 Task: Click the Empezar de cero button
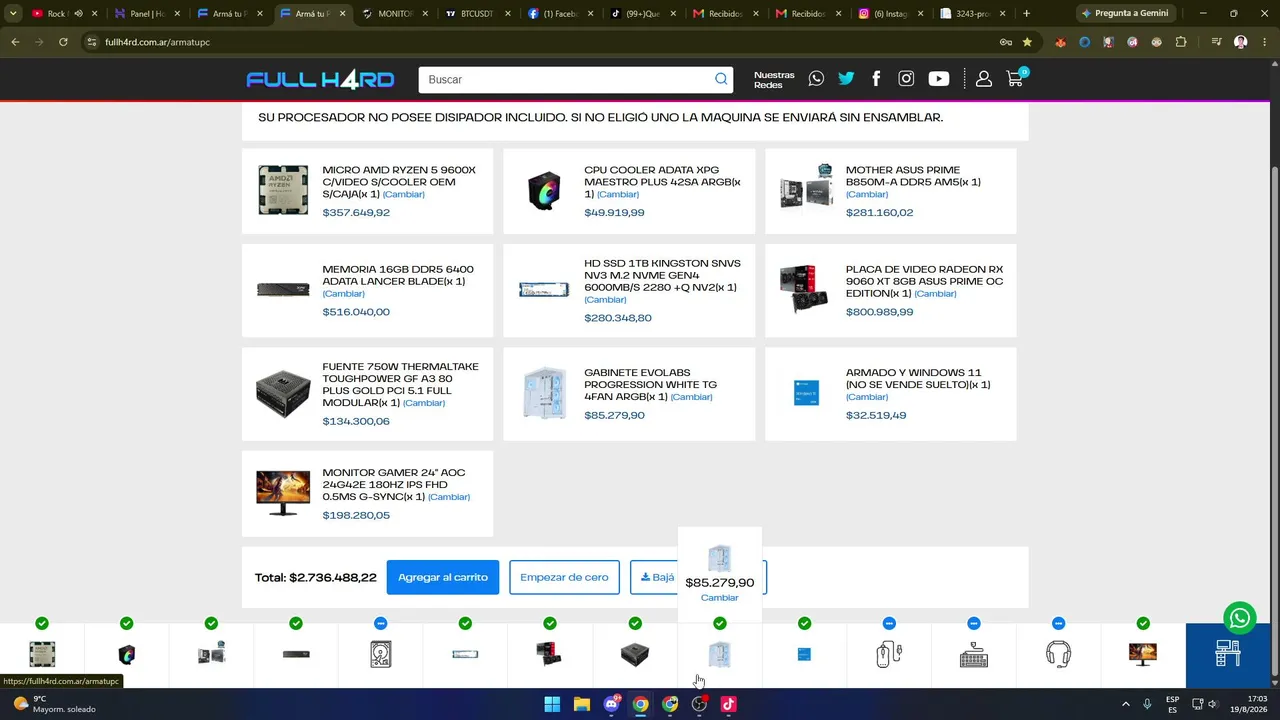(x=564, y=577)
